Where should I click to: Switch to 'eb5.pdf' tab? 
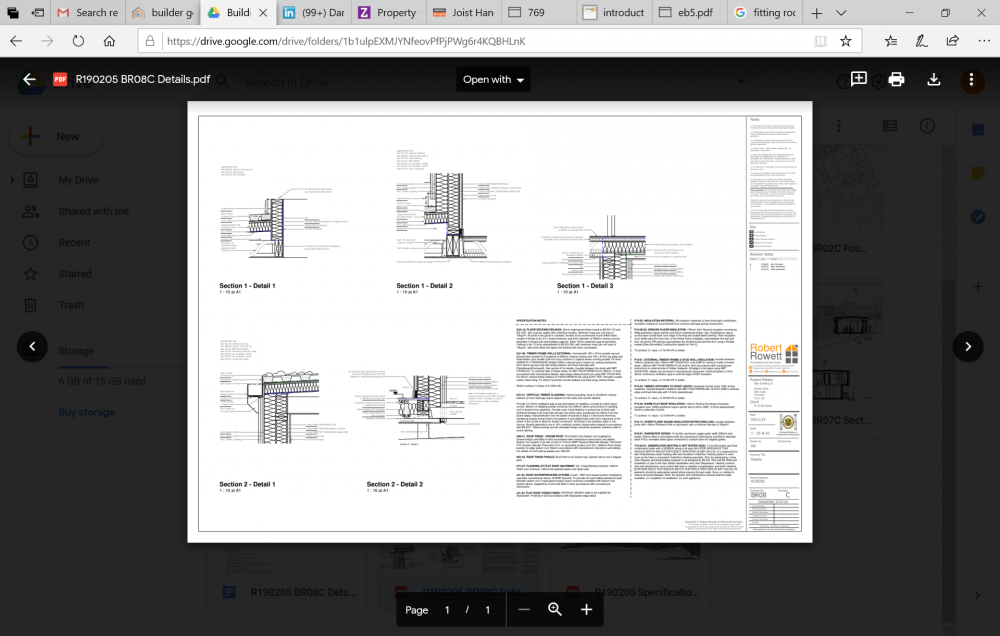pos(689,13)
